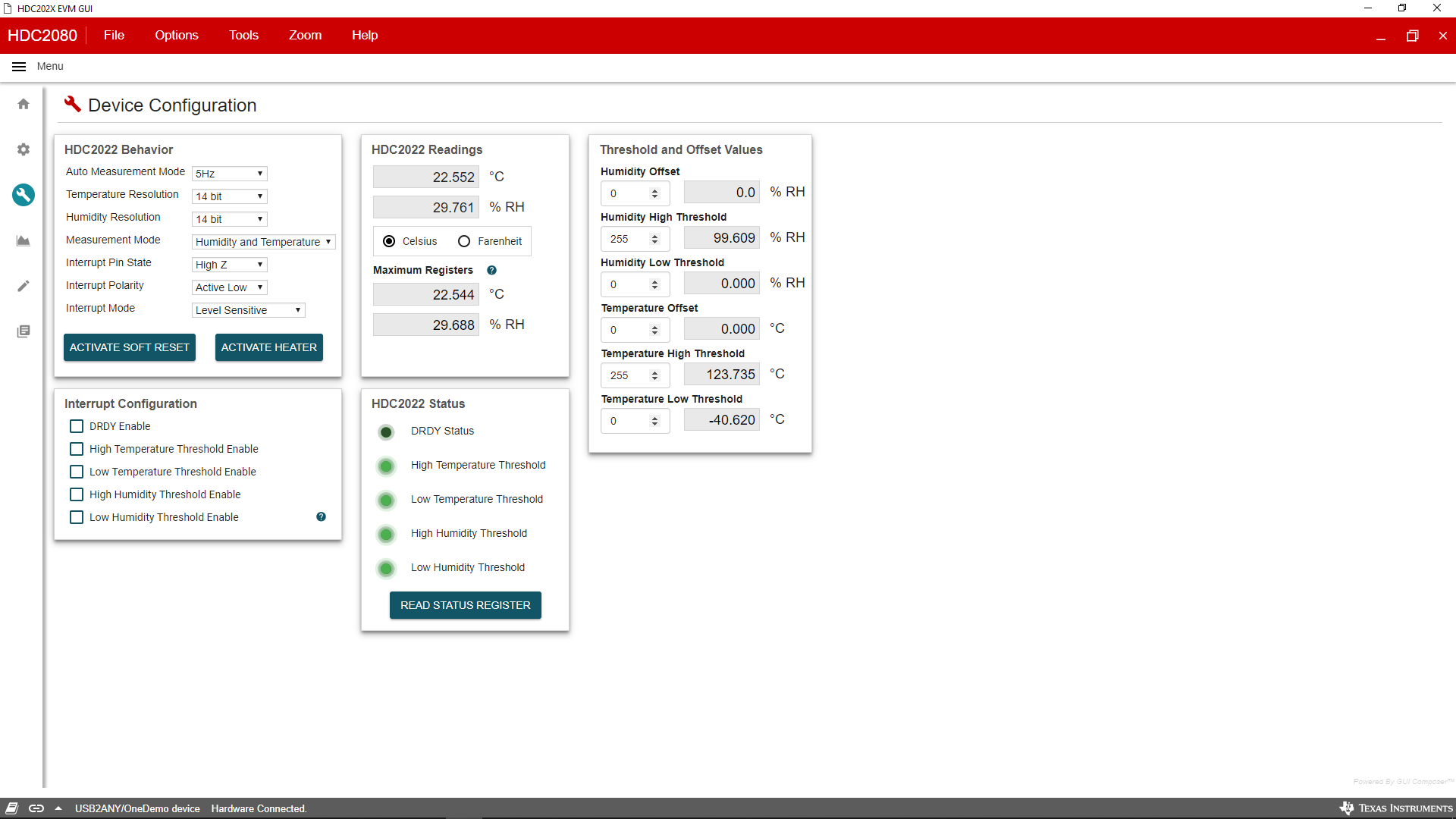The height and width of the screenshot is (819, 1456).
Task: Open Interrupt Mode dropdown
Action: coord(248,310)
